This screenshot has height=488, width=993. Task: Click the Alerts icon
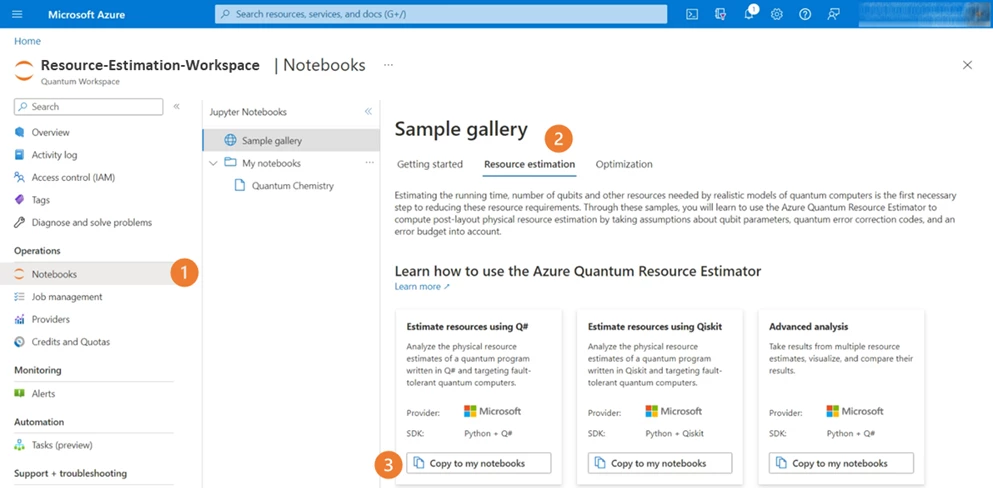pos(20,394)
